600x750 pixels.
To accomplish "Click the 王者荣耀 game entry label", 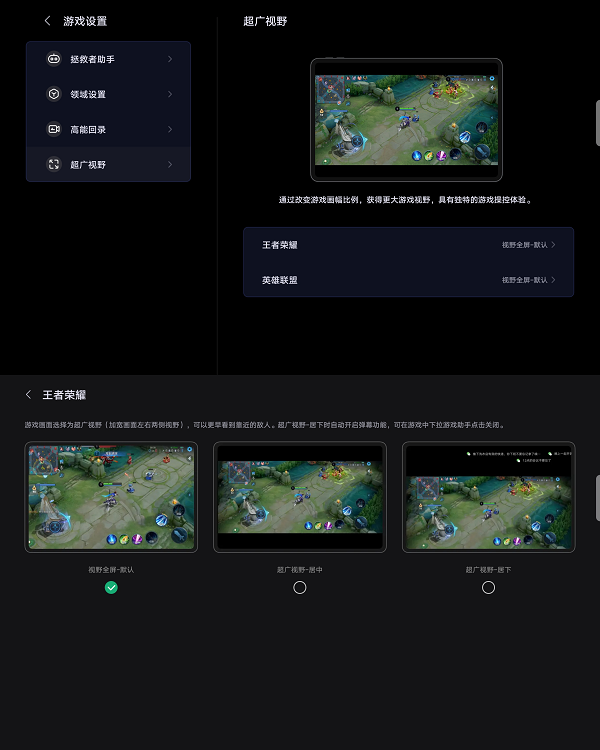I will [280, 244].
